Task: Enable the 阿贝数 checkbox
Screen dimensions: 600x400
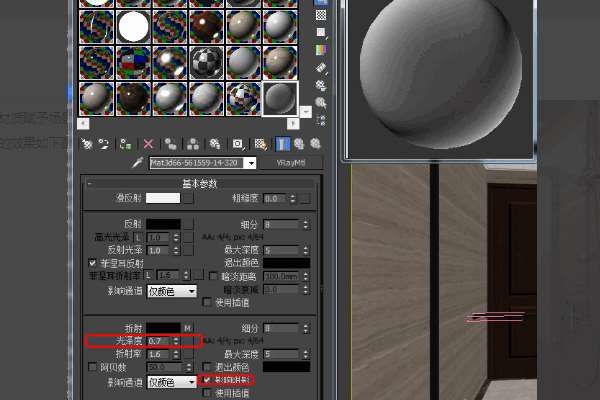Action: click(x=92, y=367)
